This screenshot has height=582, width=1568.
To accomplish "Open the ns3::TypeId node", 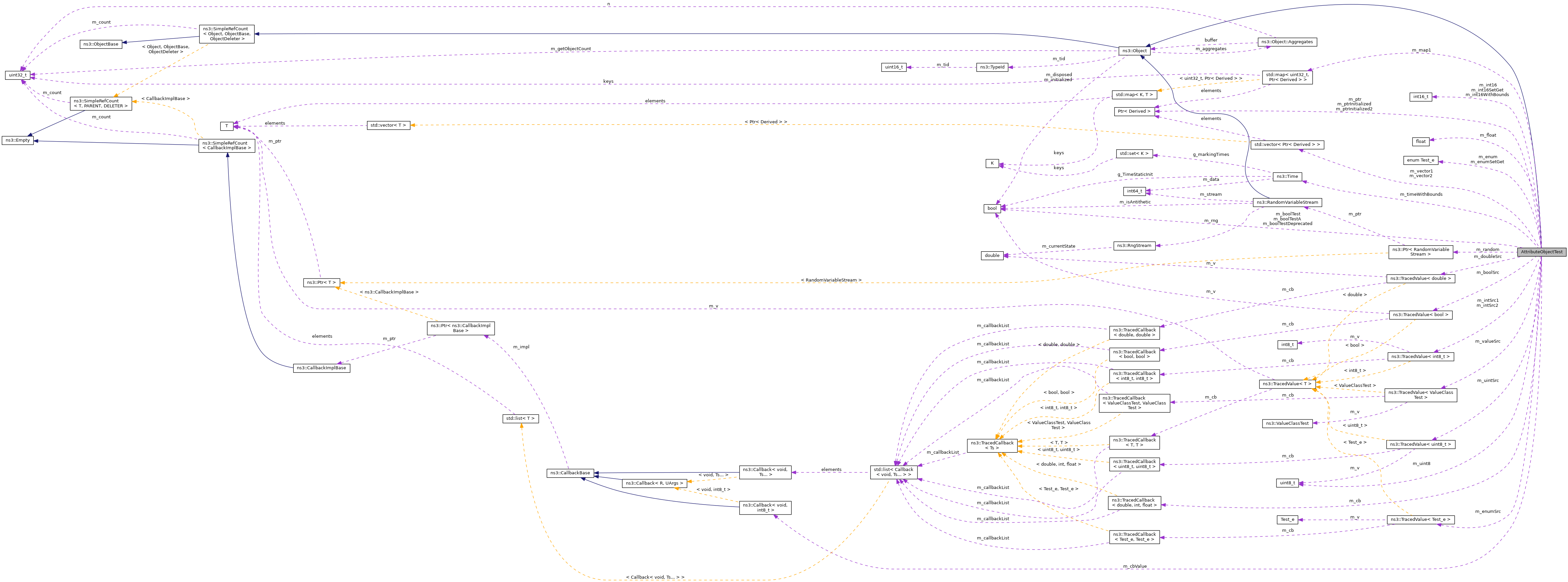I will point(992,67).
